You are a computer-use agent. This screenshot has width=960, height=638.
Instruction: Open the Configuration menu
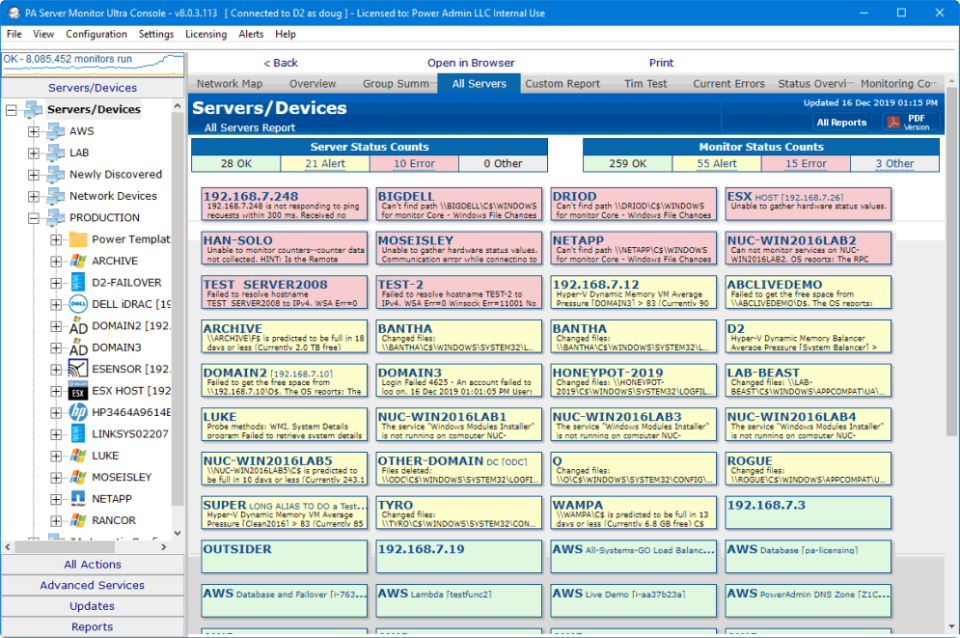pyautogui.click(x=96, y=33)
